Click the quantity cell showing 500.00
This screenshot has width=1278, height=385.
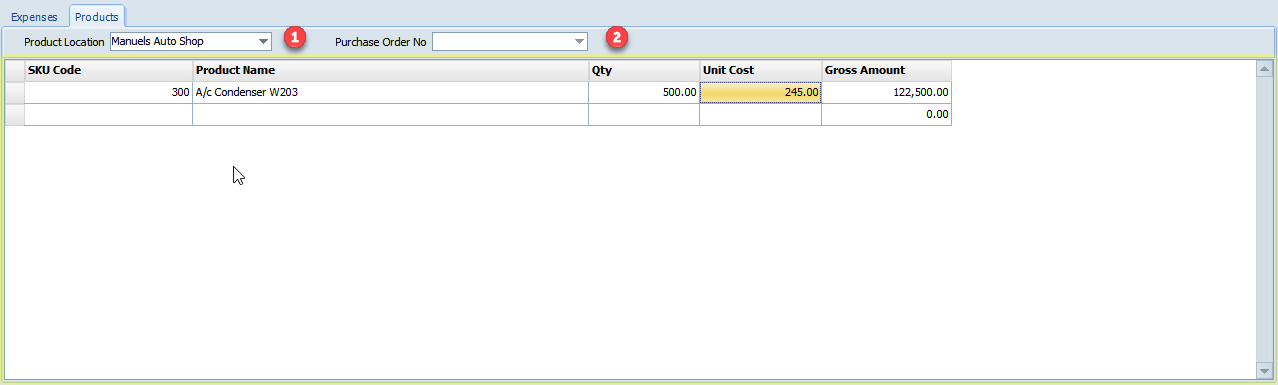click(x=645, y=92)
